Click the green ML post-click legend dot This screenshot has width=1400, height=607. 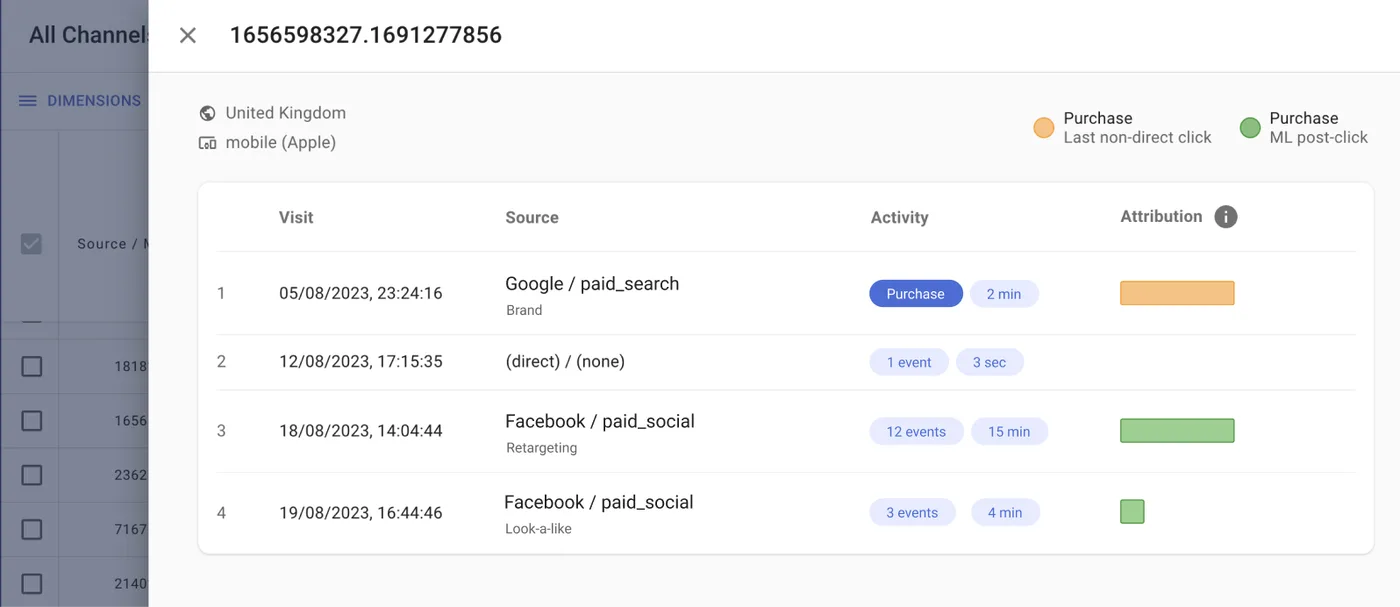pos(1250,128)
